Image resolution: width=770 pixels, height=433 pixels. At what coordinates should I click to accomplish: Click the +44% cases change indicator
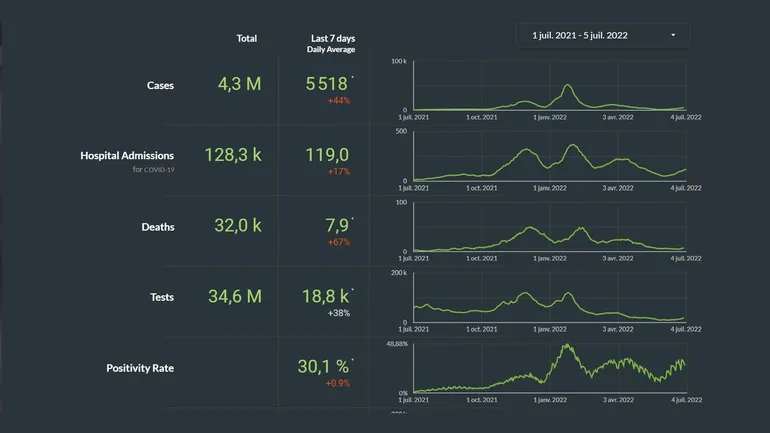tap(339, 102)
